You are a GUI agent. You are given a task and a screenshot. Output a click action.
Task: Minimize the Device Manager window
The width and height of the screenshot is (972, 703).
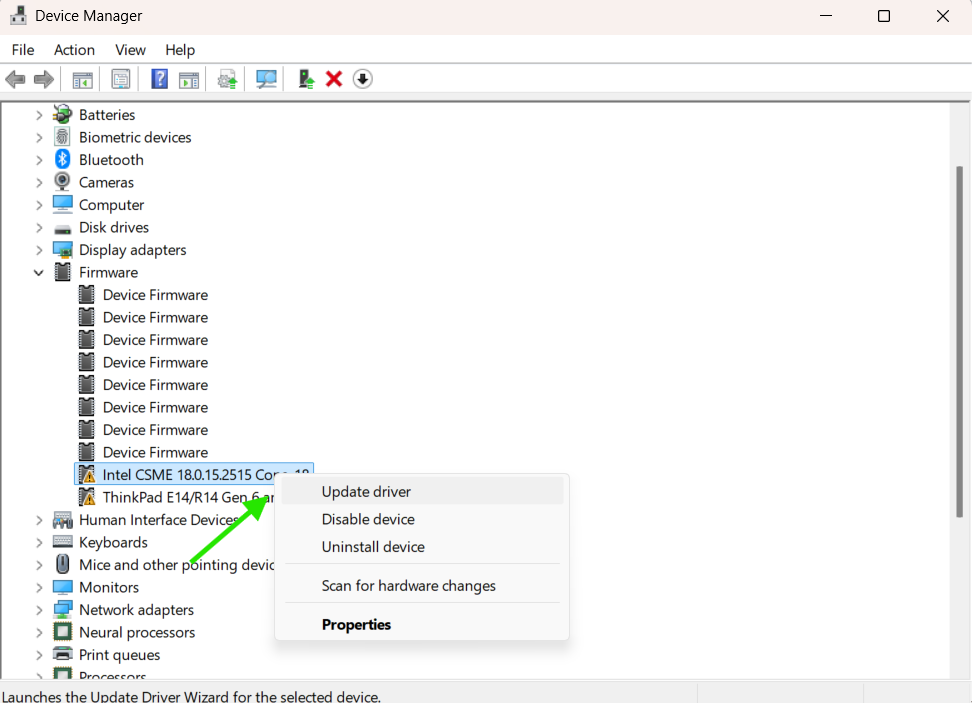[826, 16]
